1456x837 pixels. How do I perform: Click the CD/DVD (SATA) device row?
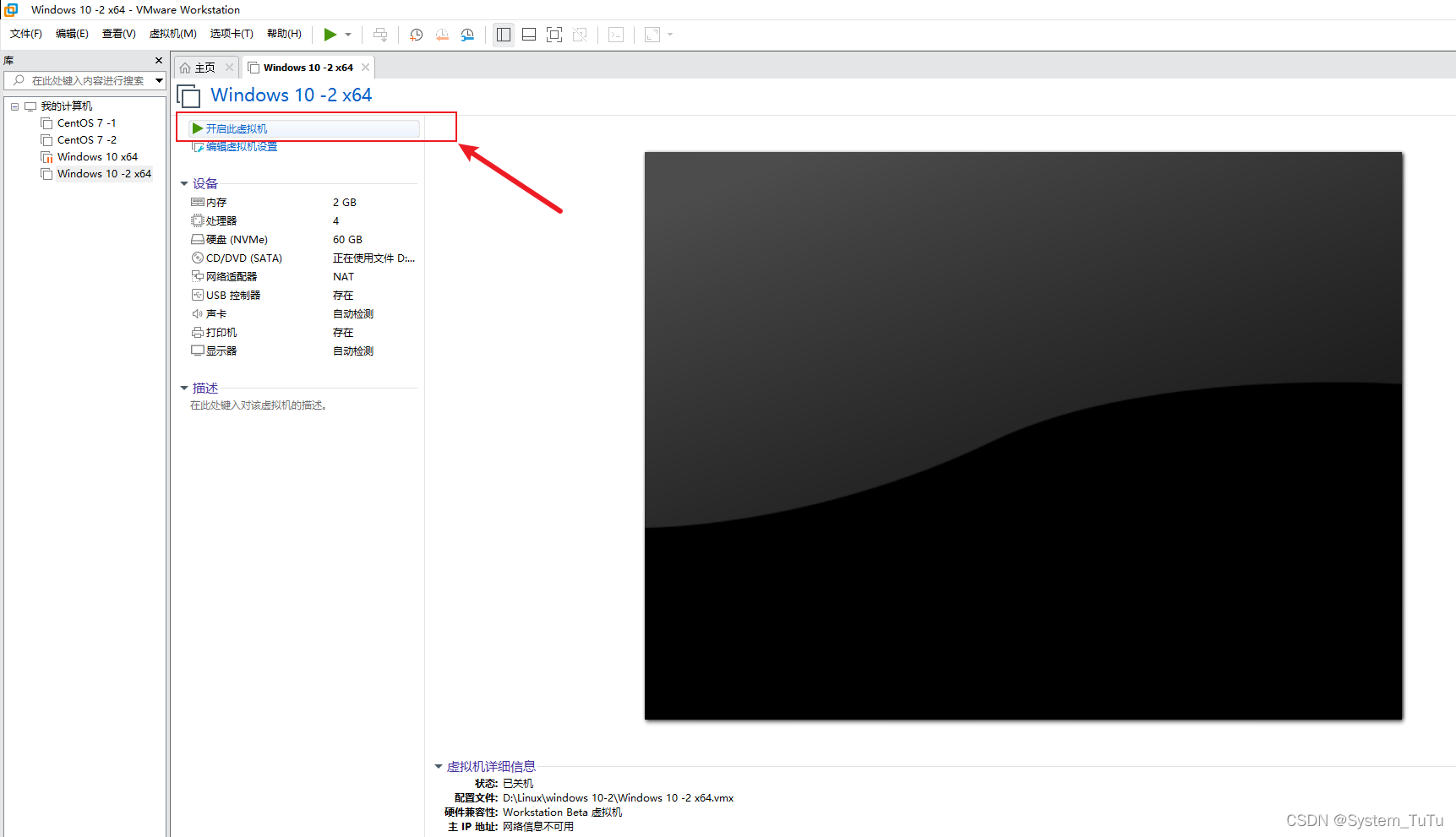coord(303,258)
